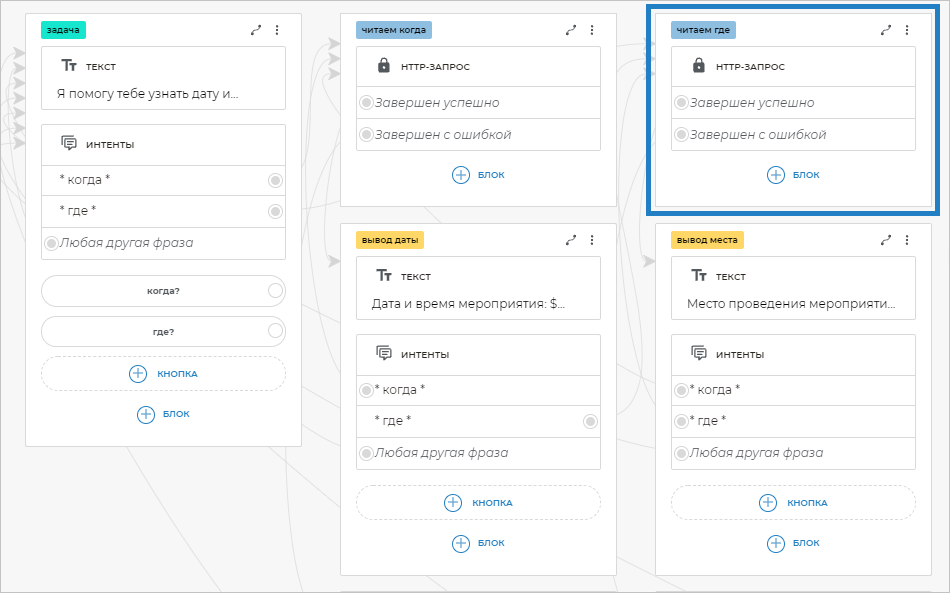
Task: Open three-dot menu of задача block
Action: 277,30
